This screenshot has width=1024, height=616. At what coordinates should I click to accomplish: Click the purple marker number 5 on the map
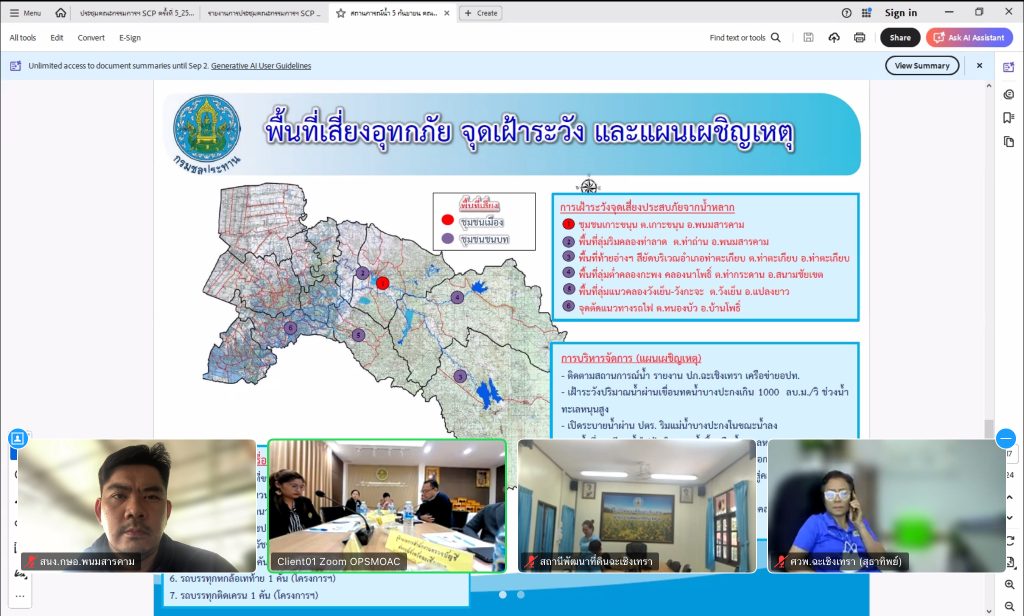point(358,335)
